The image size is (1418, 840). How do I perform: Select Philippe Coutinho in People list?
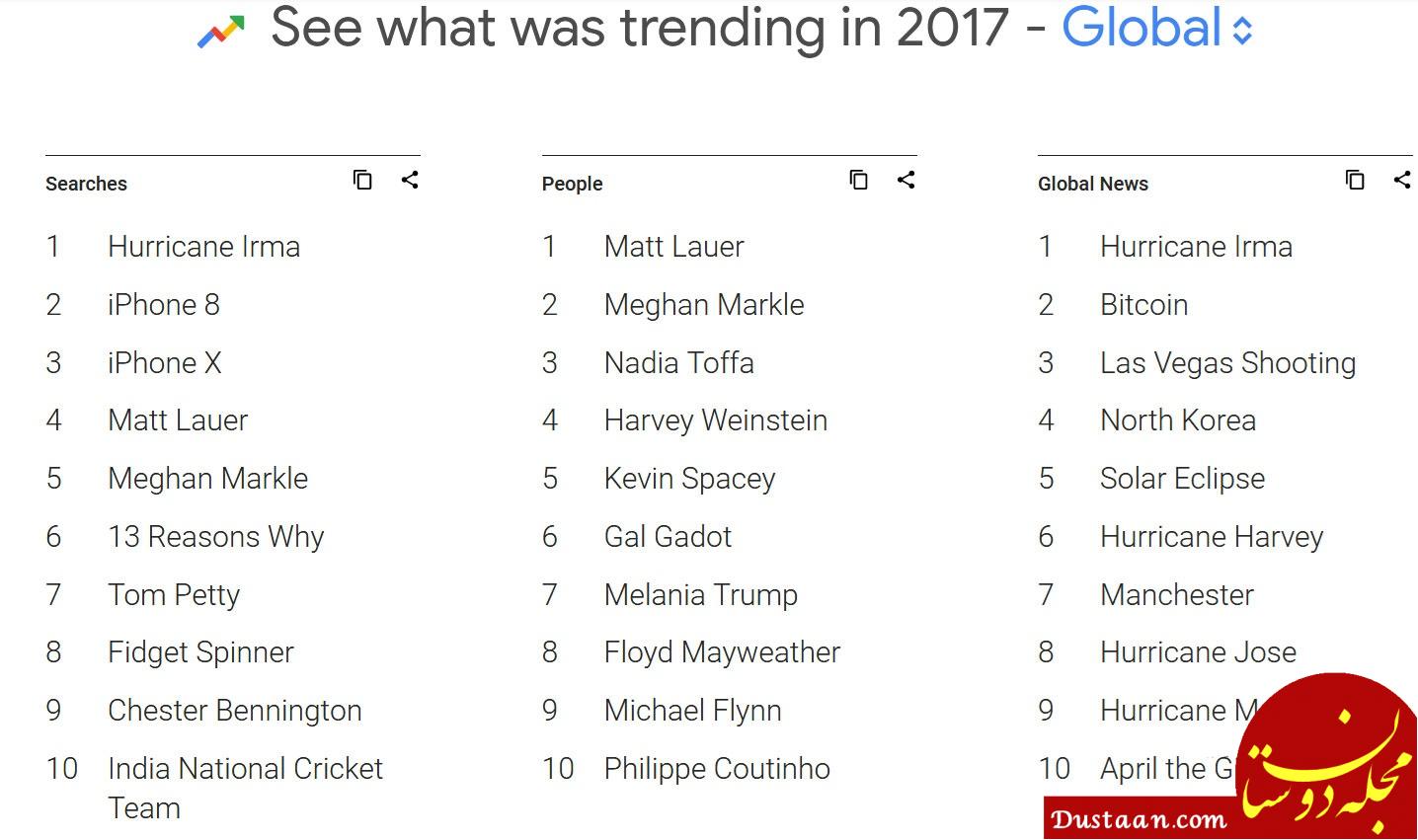tap(717, 769)
